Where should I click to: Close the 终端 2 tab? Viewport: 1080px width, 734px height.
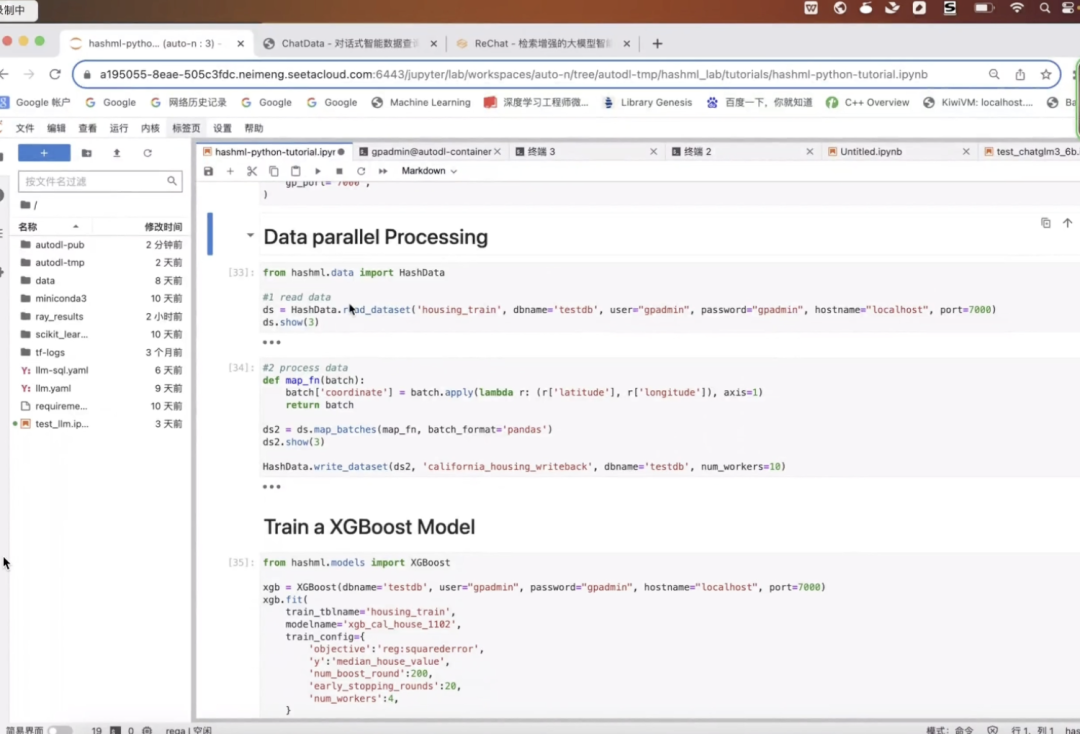tap(809, 152)
